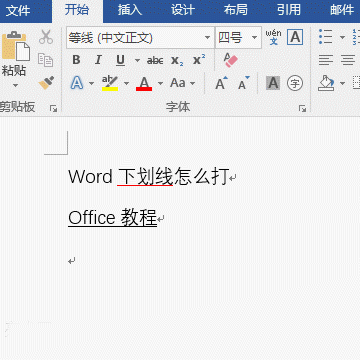The width and height of the screenshot is (360, 360).
Task: Switch to the 开始 tab
Action: [77, 11]
